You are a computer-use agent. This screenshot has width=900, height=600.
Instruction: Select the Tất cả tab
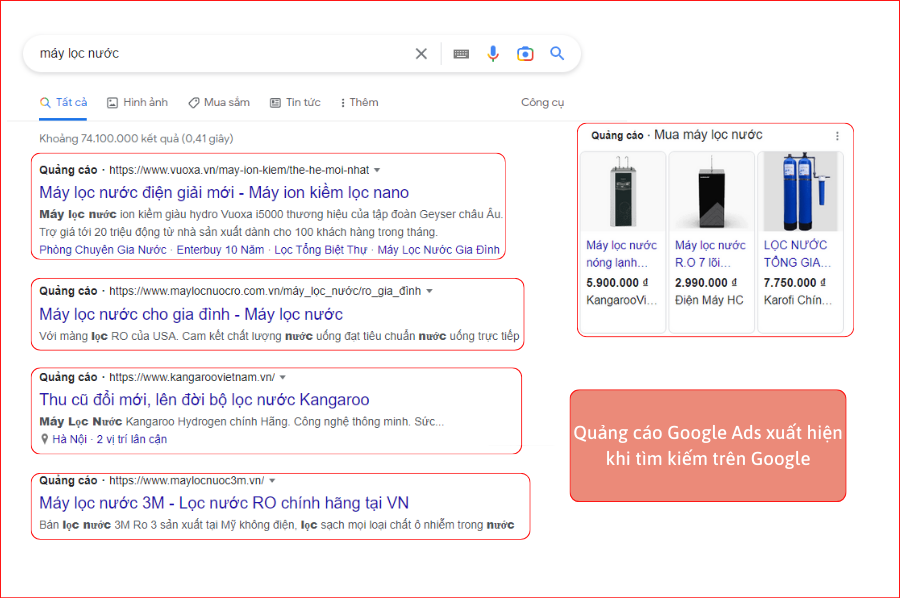(63, 103)
